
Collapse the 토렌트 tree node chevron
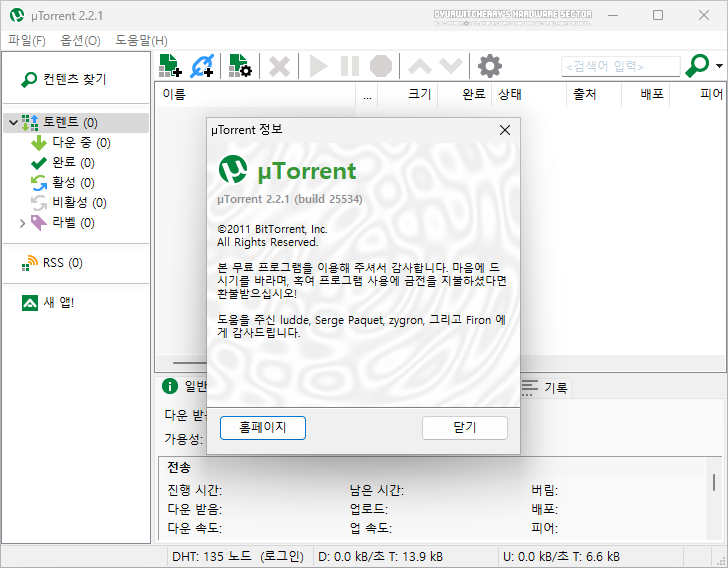pos(13,123)
